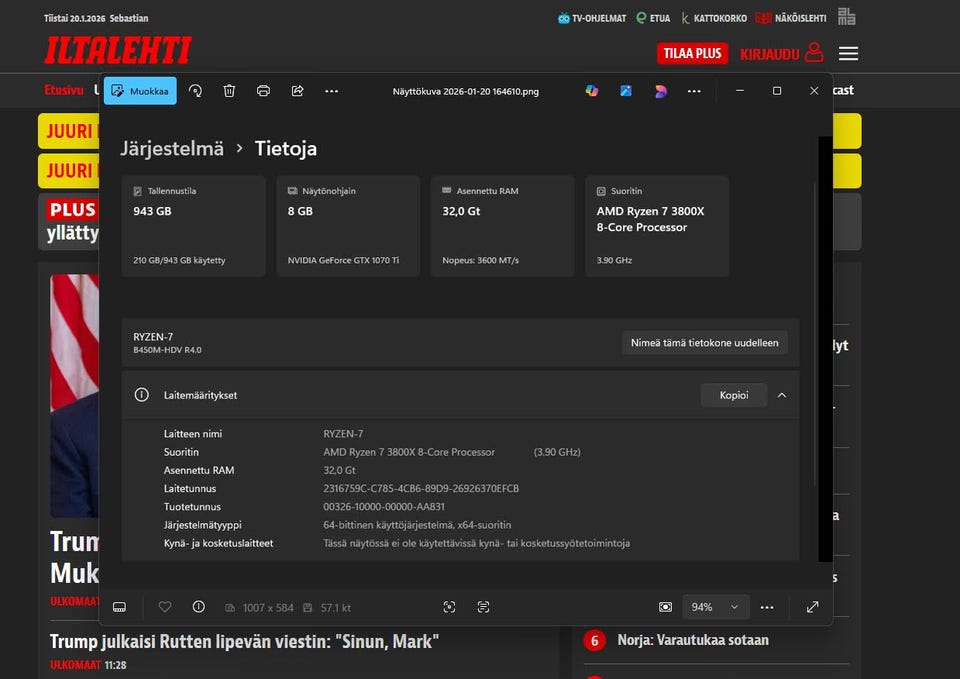
Task: Rotate the image with the rotate icon
Action: [195, 91]
